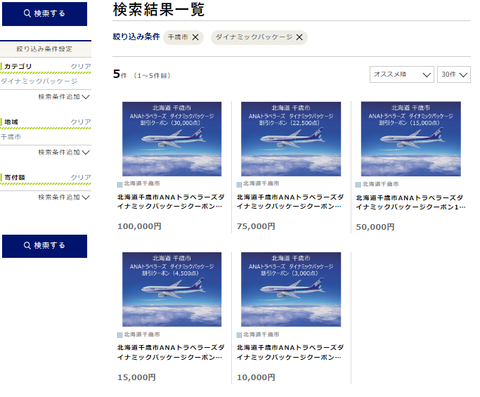Click 北海道千歳市 label under the 75,000円 item
This screenshot has height=397, width=480.
point(261,183)
